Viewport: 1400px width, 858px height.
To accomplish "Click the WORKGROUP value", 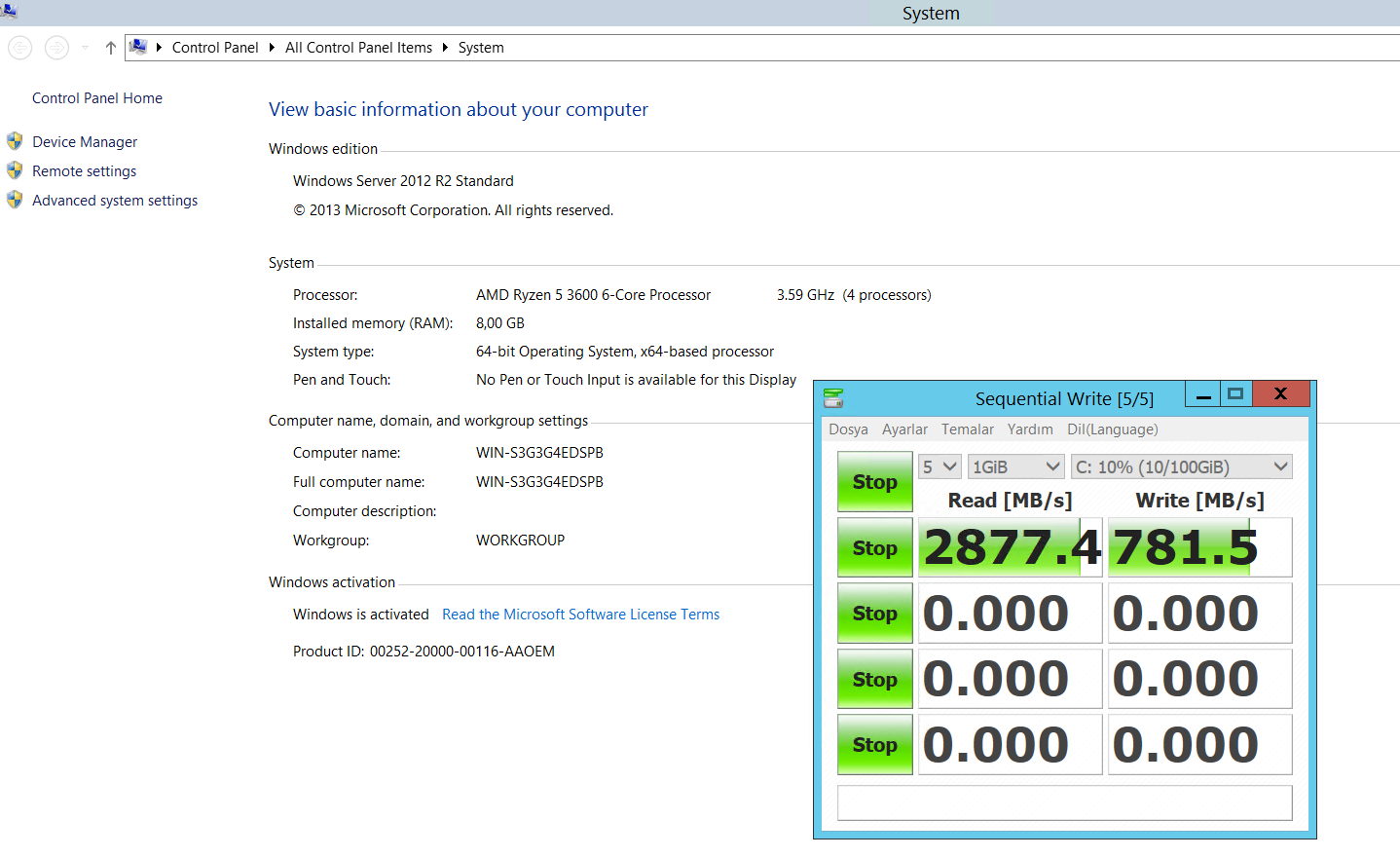I will point(520,541).
